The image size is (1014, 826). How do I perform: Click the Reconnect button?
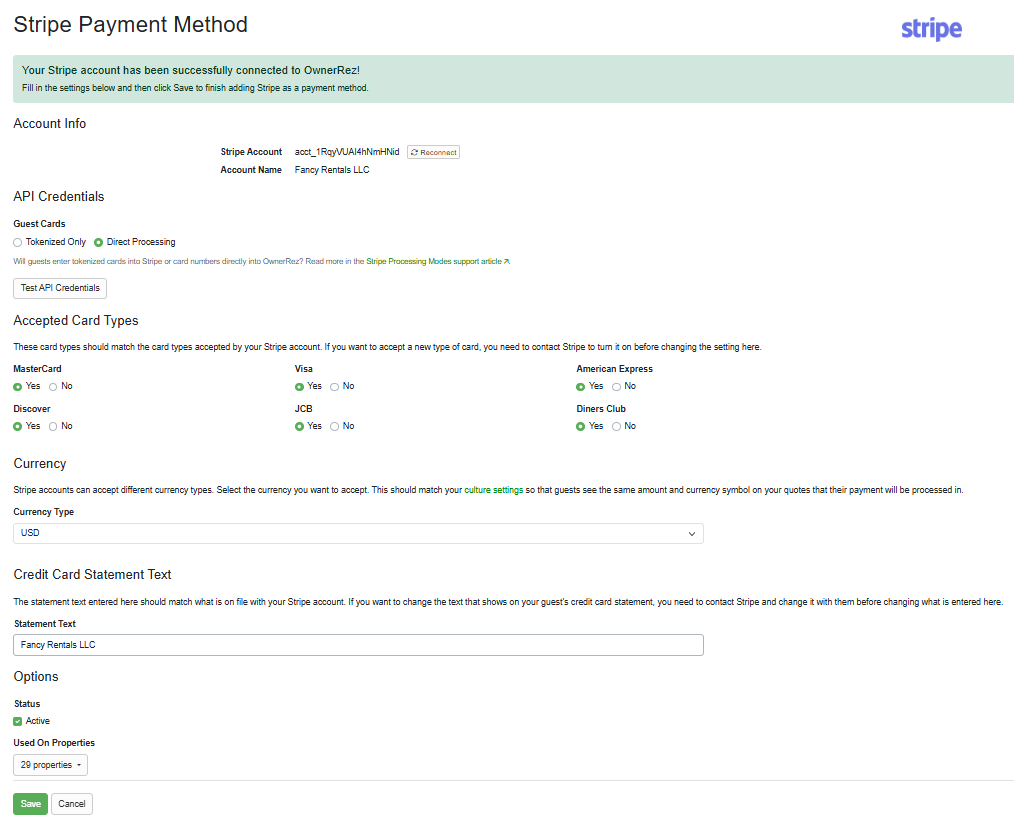[x=433, y=152]
